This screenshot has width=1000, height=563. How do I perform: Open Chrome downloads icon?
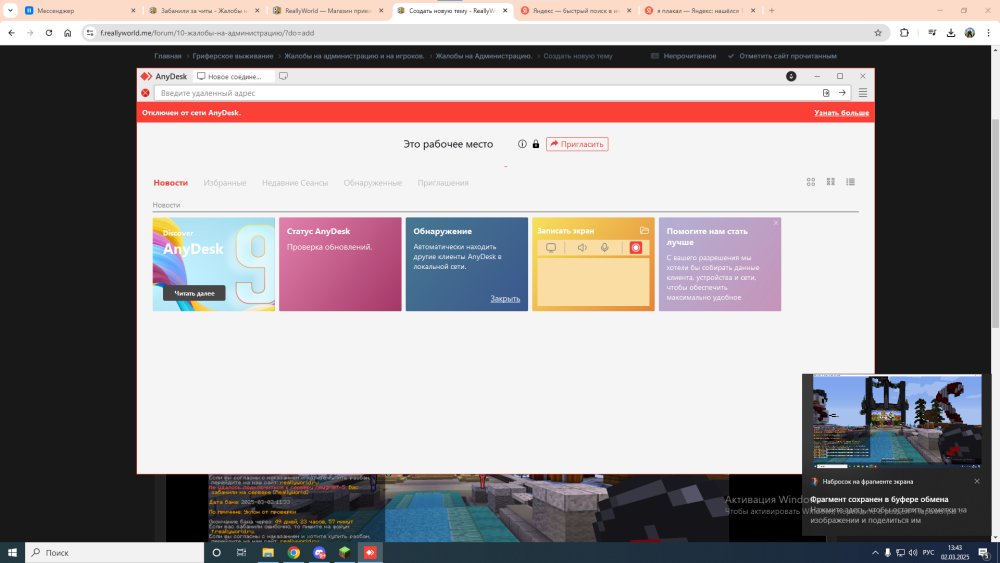[x=951, y=33]
